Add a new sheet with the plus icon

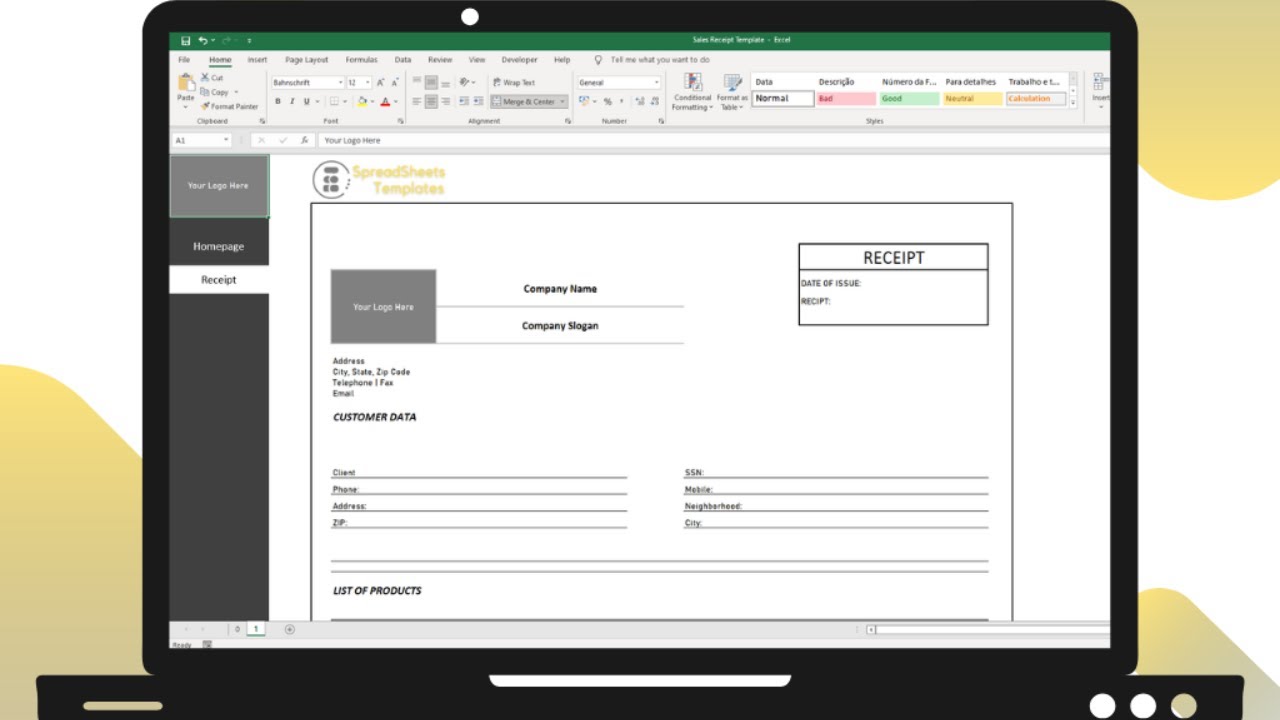pyautogui.click(x=290, y=629)
